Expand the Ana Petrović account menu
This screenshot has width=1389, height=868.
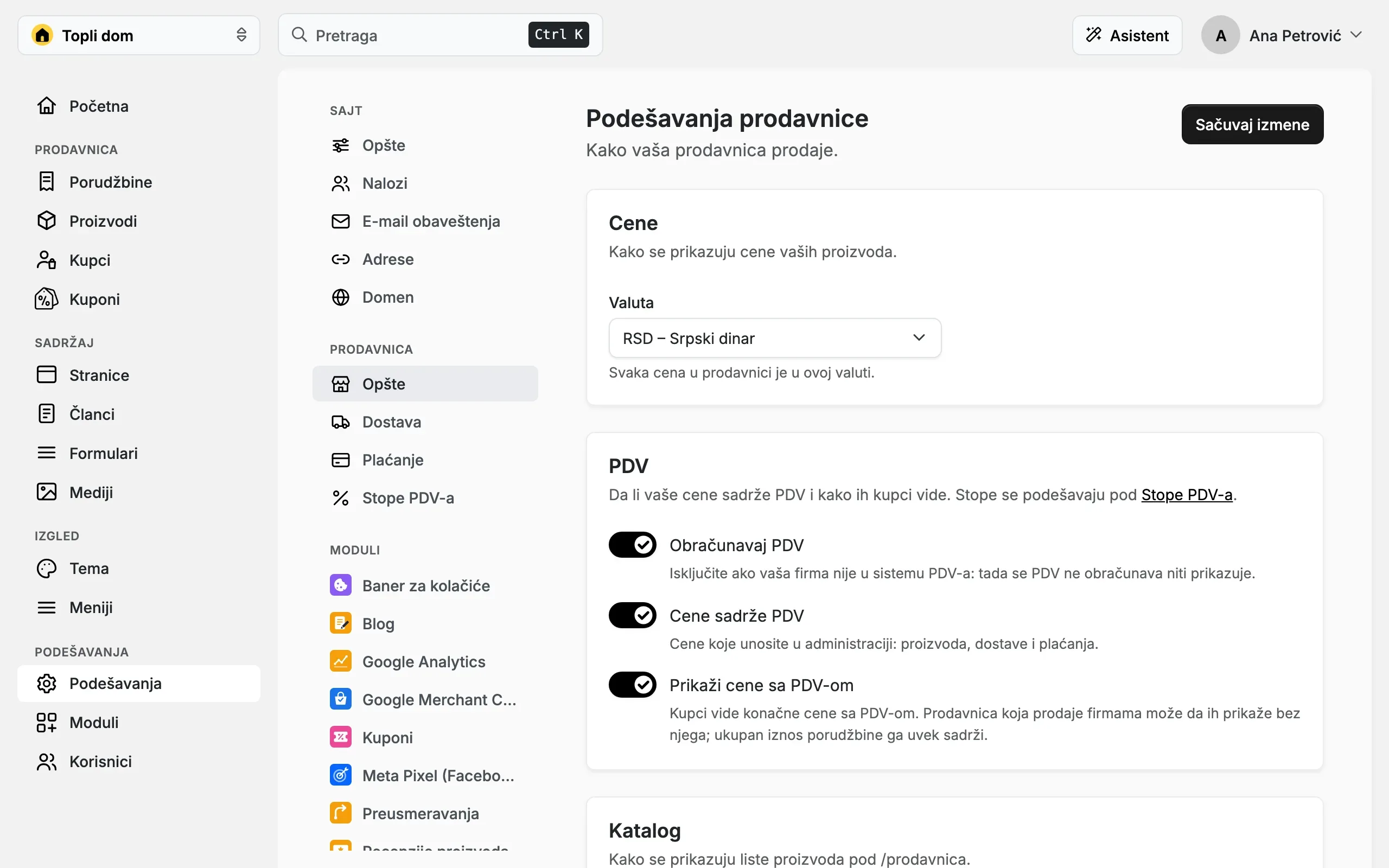1282,35
